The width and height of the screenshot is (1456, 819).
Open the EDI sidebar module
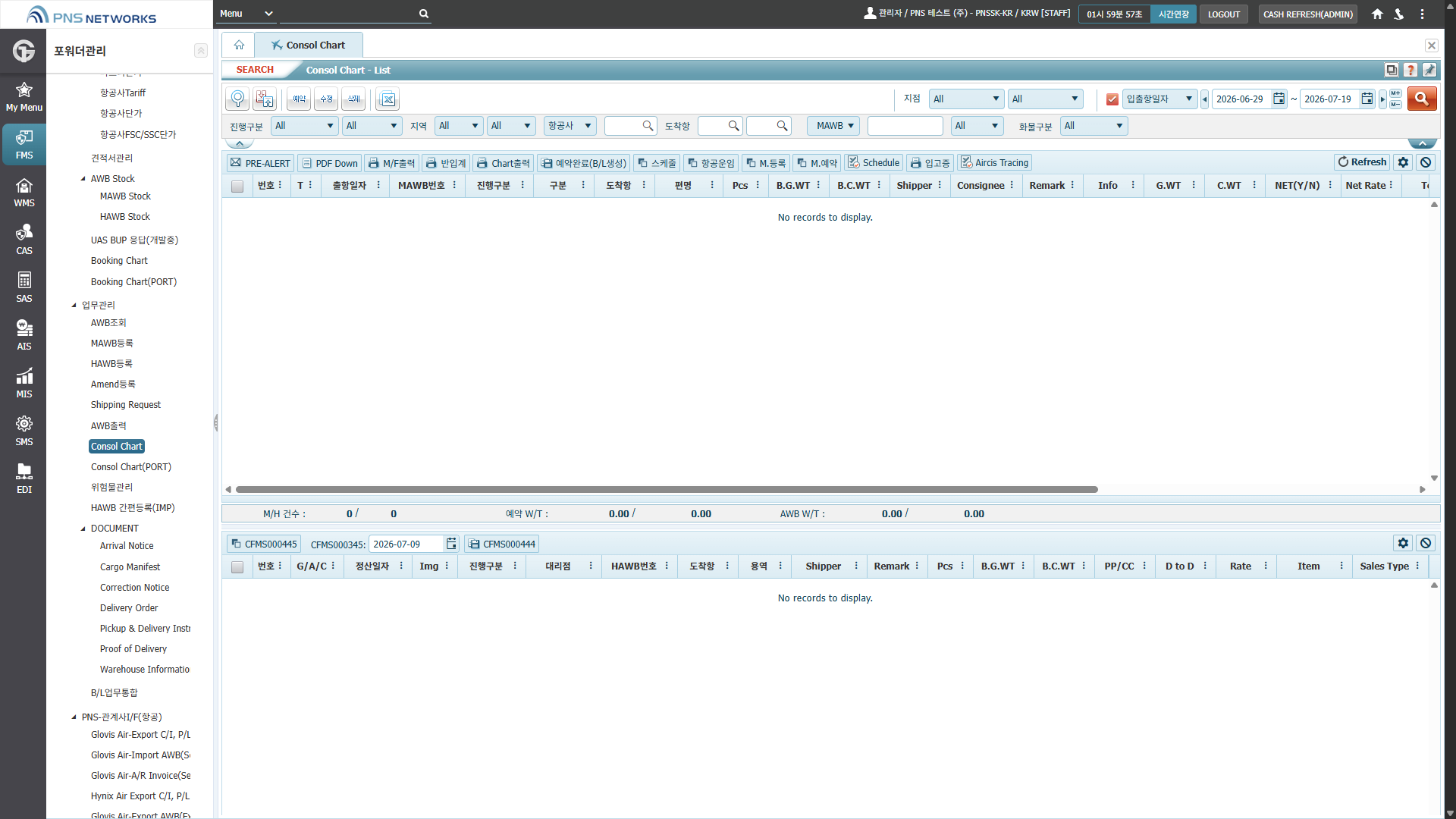click(x=24, y=479)
